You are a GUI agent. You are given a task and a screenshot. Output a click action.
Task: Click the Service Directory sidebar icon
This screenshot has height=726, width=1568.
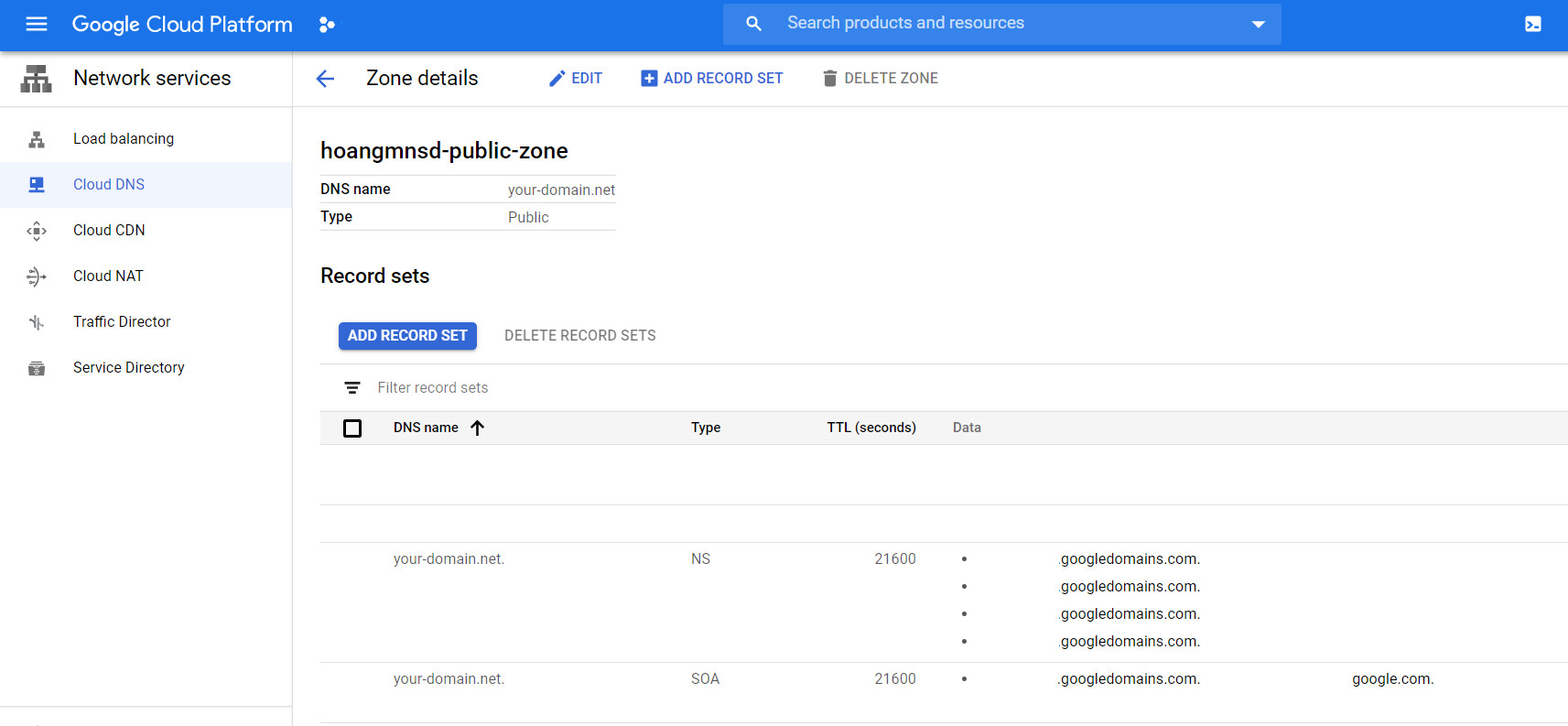click(x=37, y=368)
